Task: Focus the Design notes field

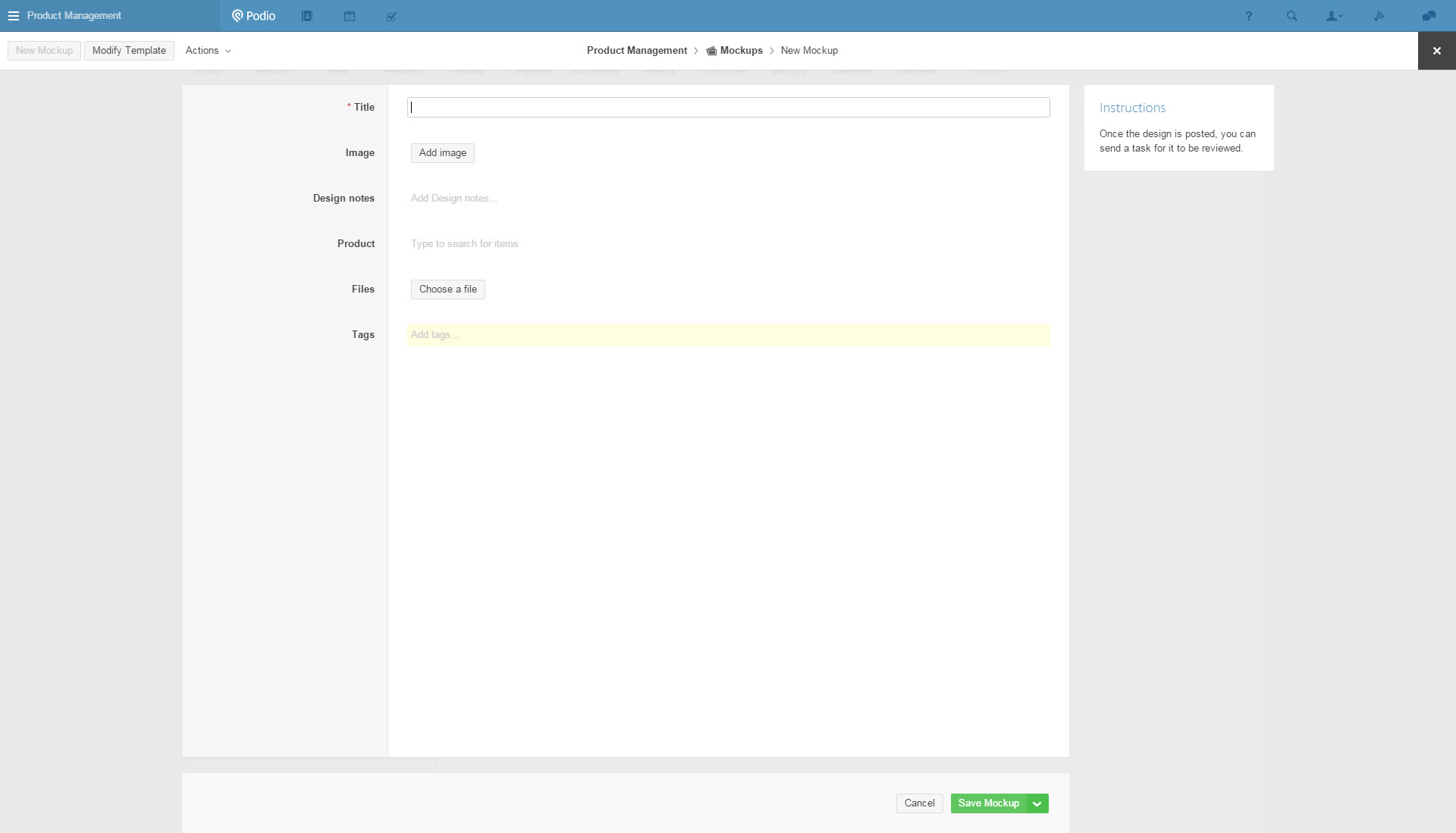Action: coord(728,199)
